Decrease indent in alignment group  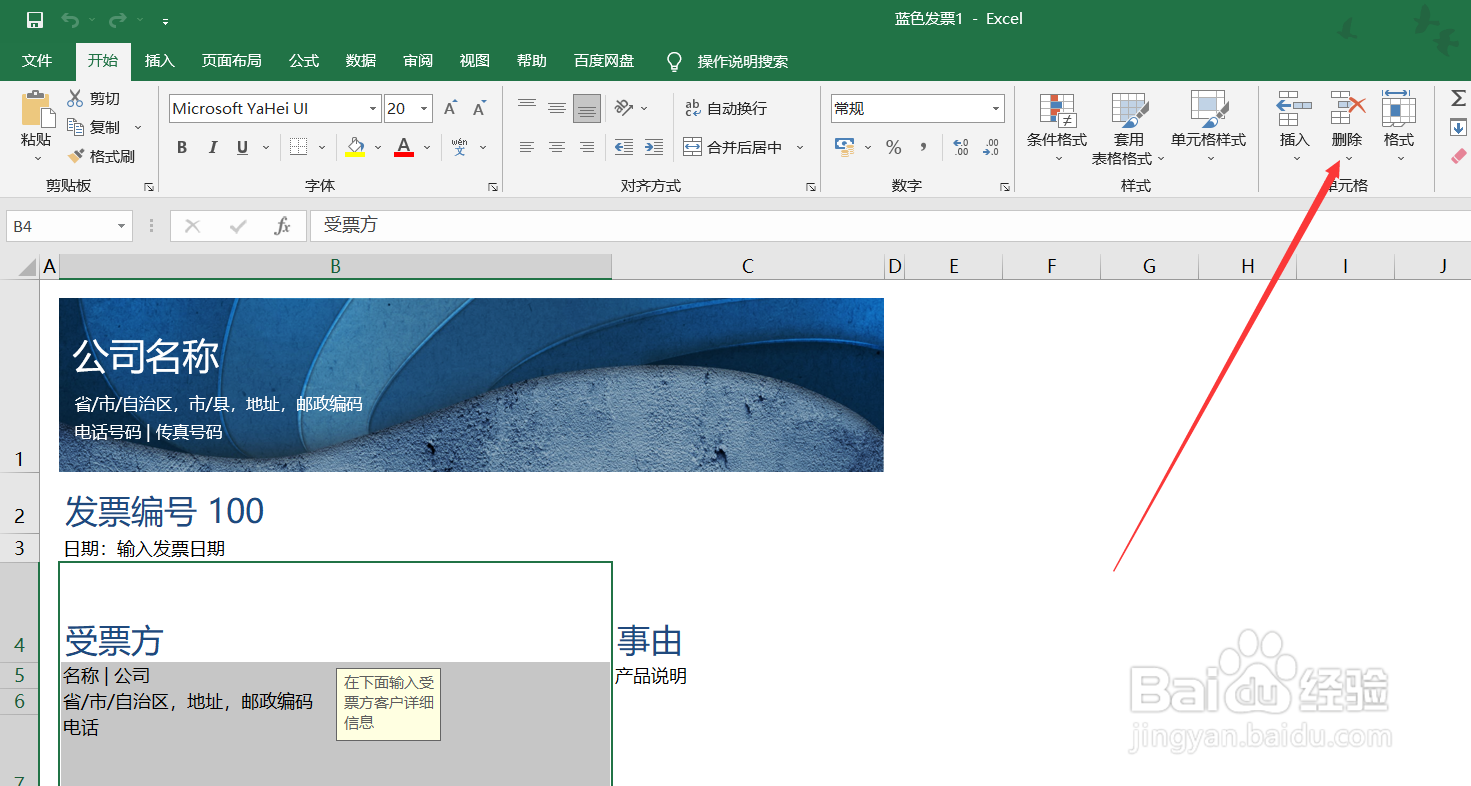click(x=624, y=147)
